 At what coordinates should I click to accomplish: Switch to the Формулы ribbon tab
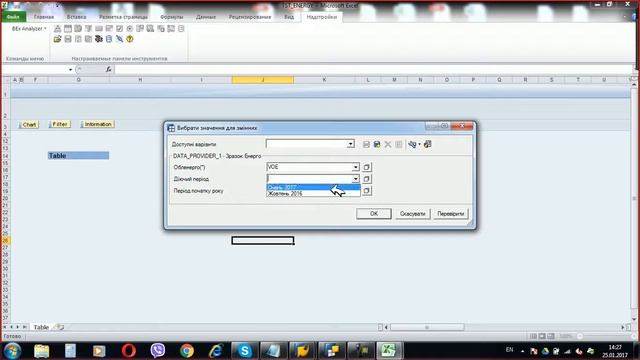pos(171,17)
